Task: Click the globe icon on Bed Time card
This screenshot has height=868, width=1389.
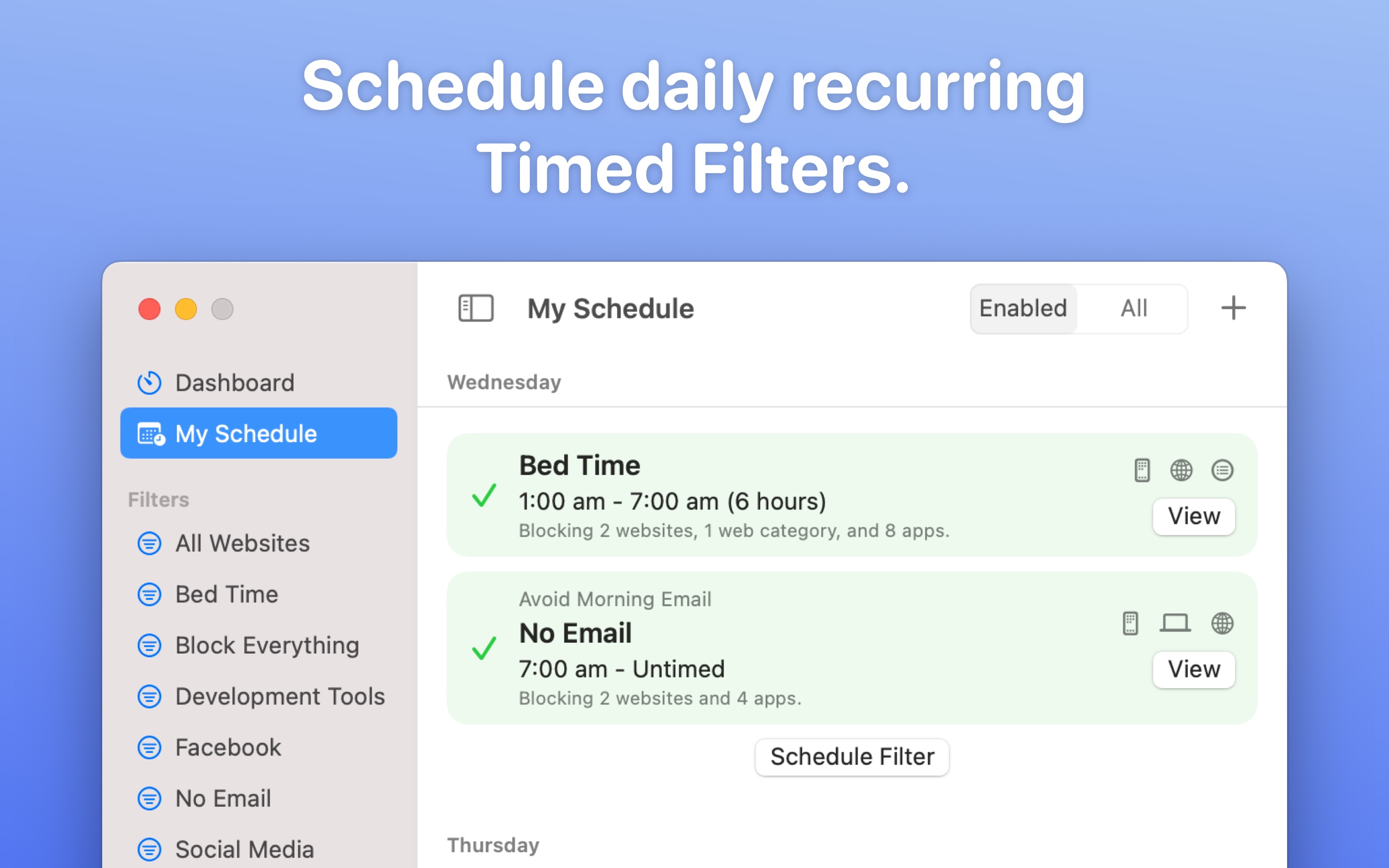Action: pos(1181,470)
